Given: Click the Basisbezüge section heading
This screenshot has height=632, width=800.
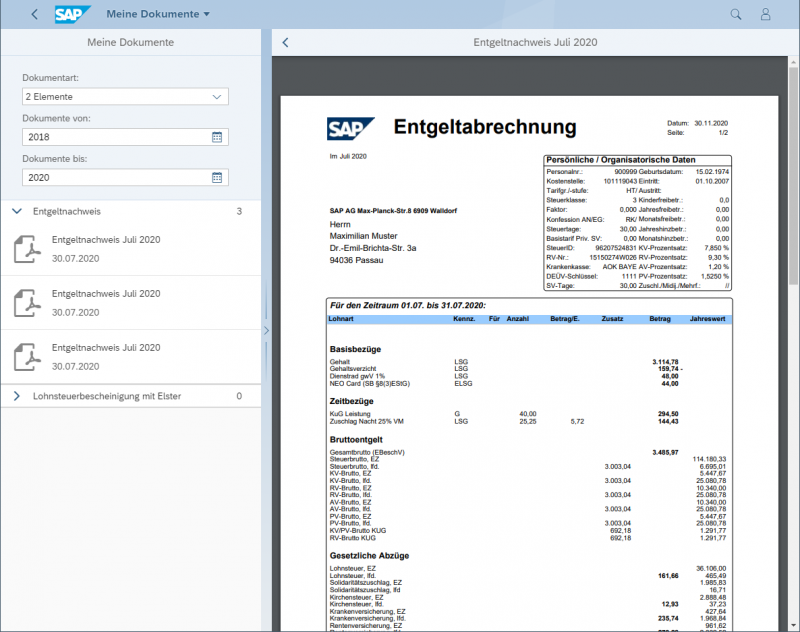Looking at the screenshot, I should point(356,349).
